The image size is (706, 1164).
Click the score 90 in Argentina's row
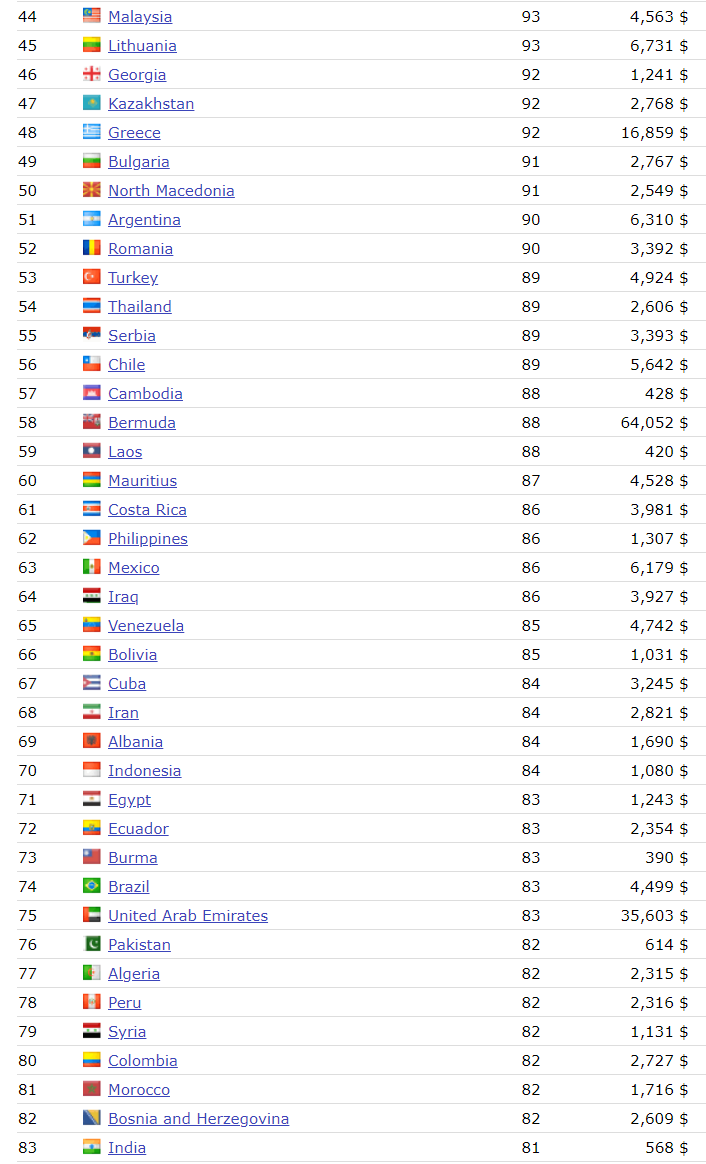pyautogui.click(x=530, y=220)
